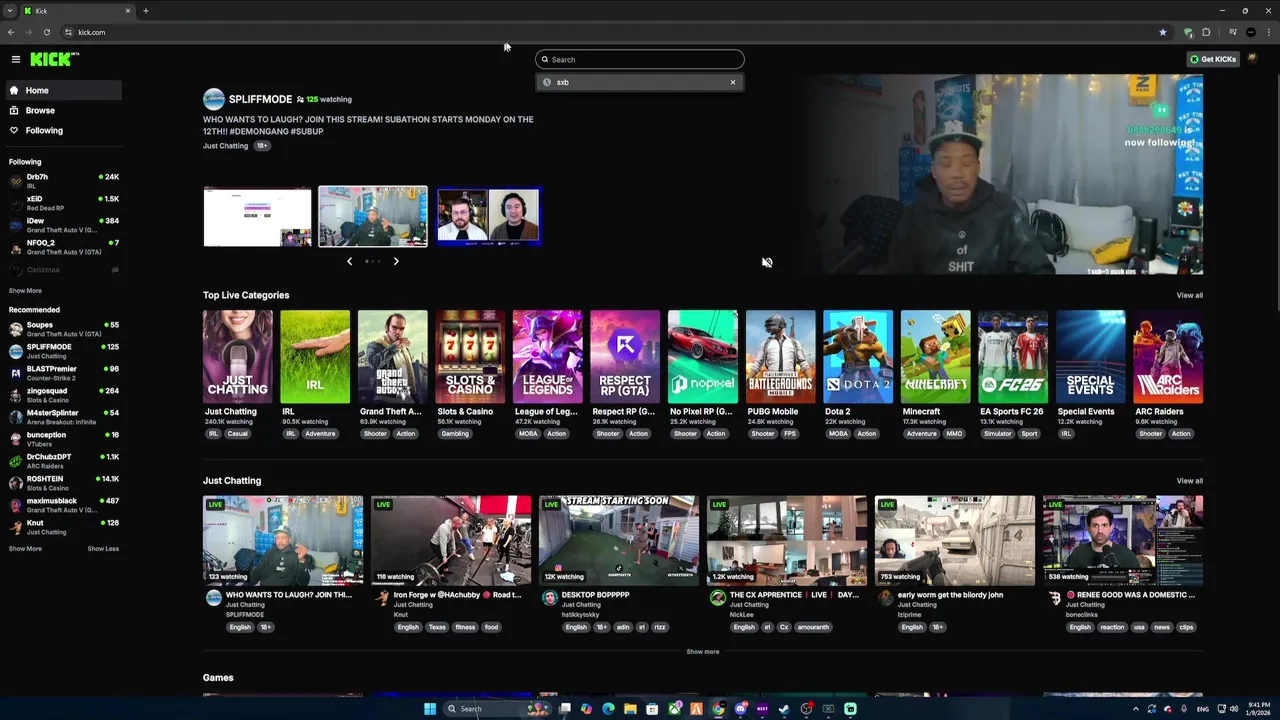Go to Home in the sidebar
Screen dimensions: 1280x720
63,90
